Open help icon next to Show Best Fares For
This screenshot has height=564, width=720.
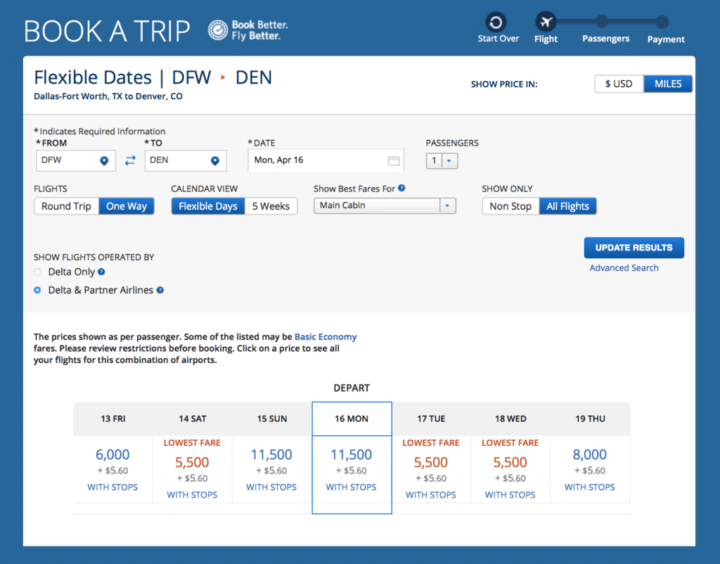pos(402,188)
